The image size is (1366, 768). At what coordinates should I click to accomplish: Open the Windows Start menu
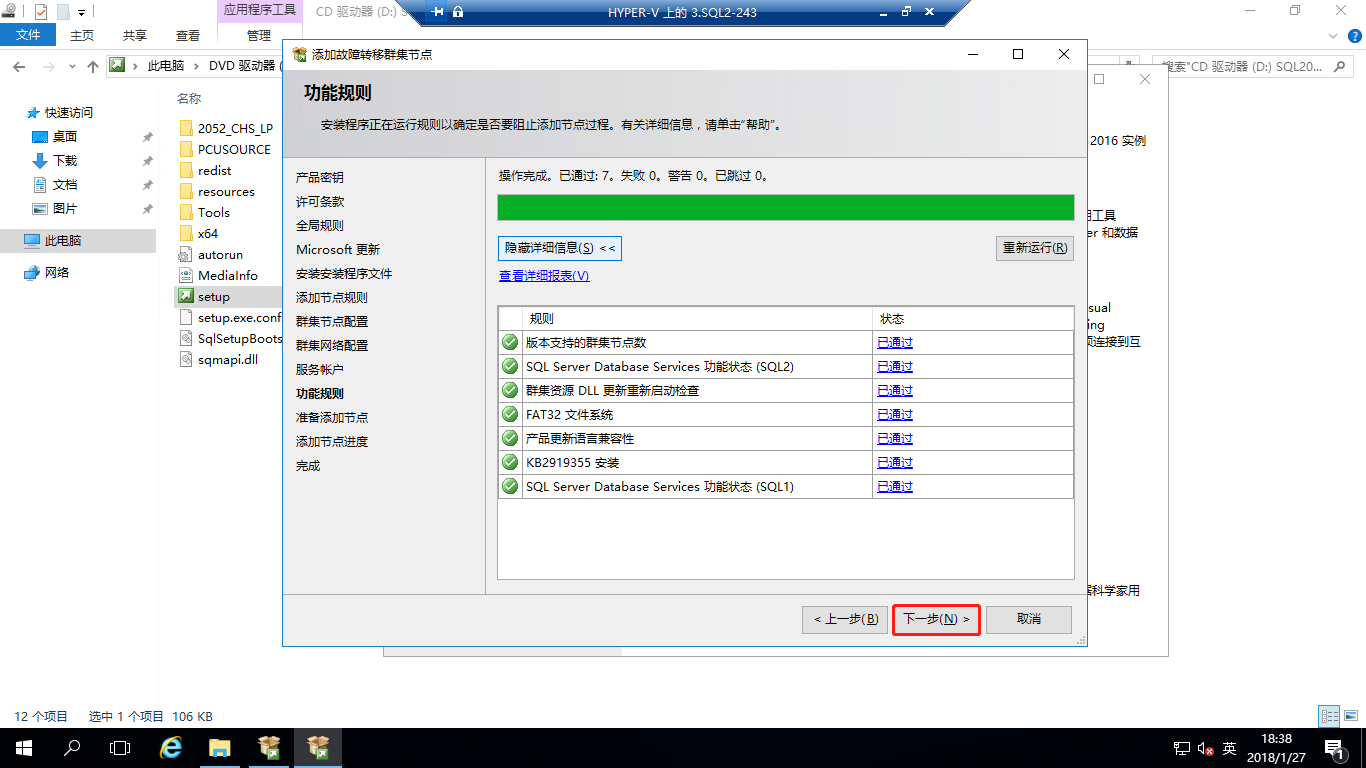coord(23,747)
